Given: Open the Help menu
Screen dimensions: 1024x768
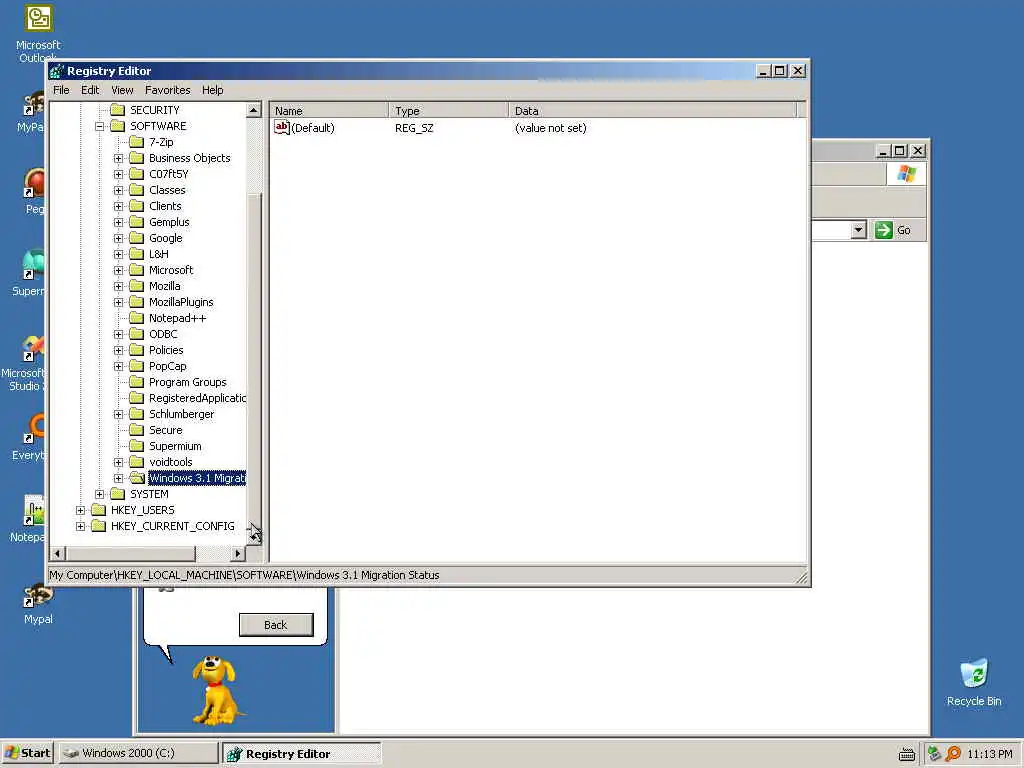Looking at the screenshot, I should click(212, 90).
